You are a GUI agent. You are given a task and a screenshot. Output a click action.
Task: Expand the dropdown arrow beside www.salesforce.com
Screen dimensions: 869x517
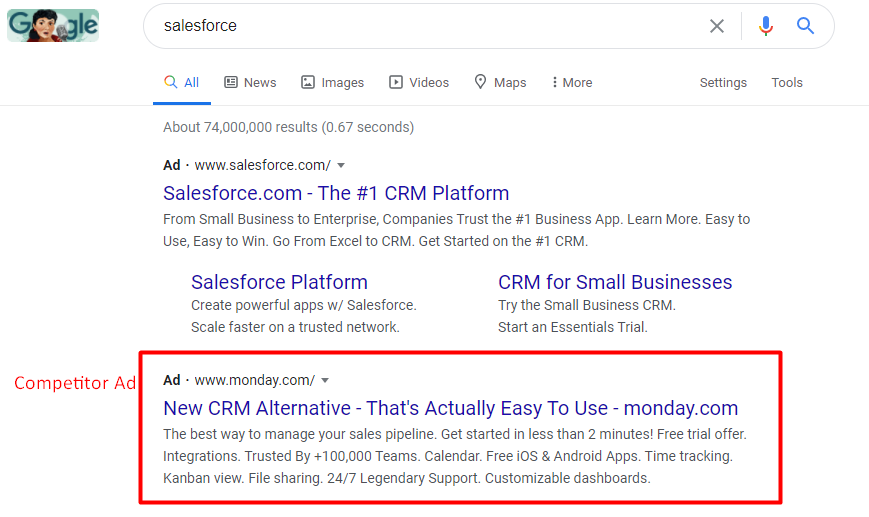tap(341, 166)
